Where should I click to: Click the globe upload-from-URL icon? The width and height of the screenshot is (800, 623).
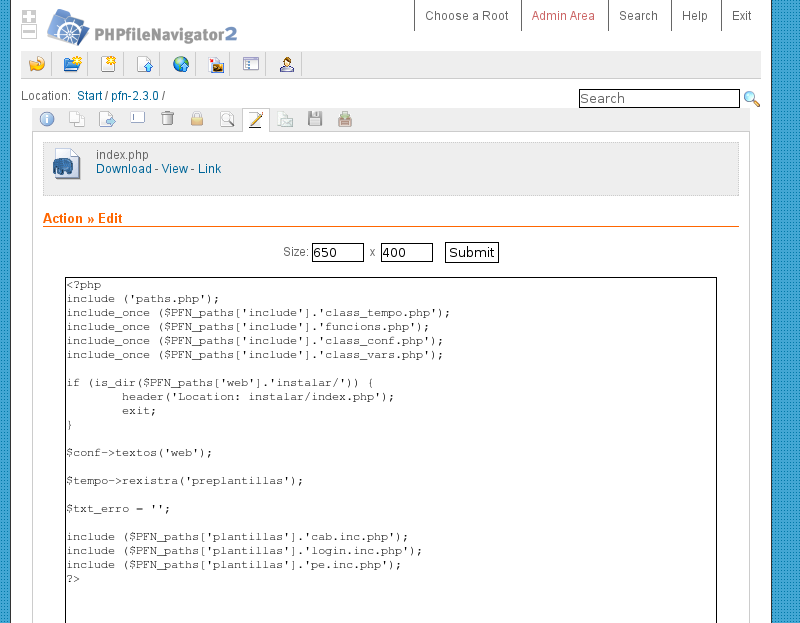pyautogui.click(x=180, y=65)
